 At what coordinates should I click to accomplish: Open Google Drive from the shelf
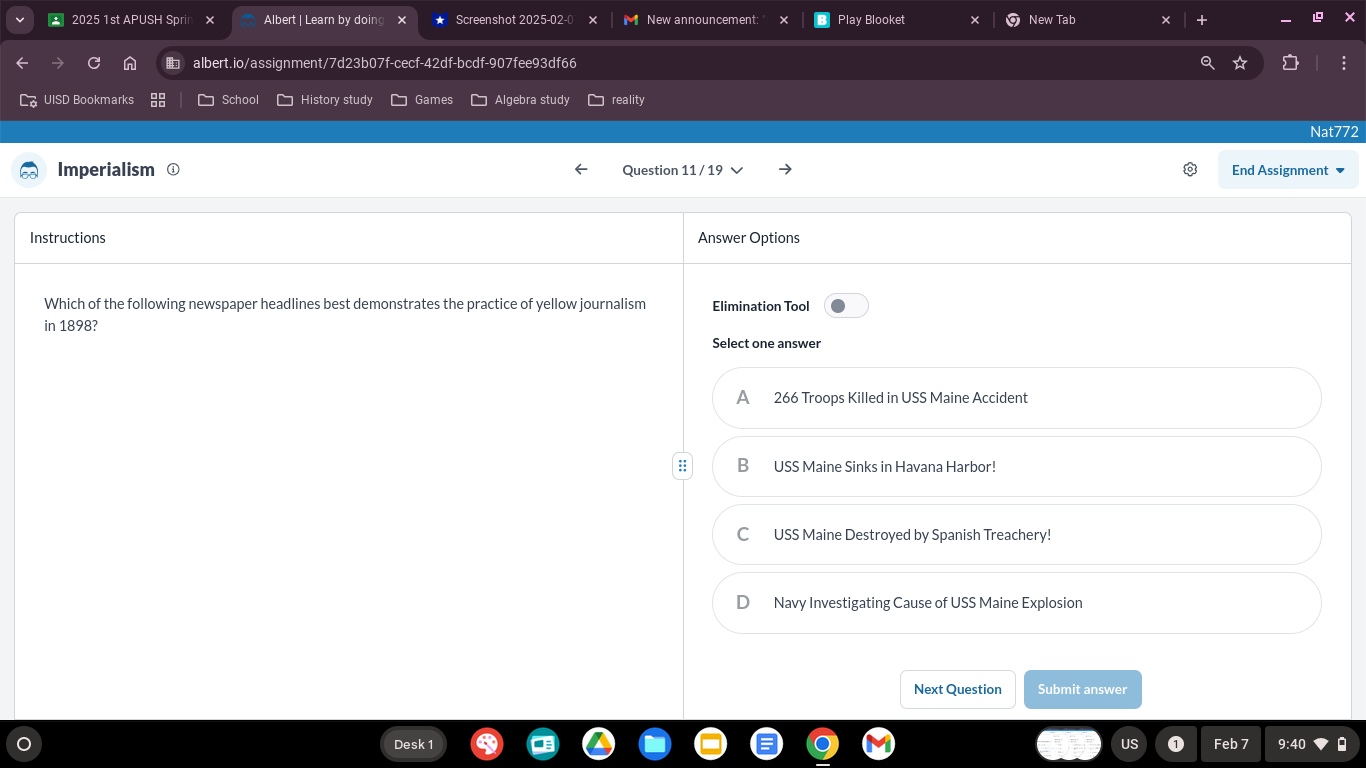click(599, 744)
